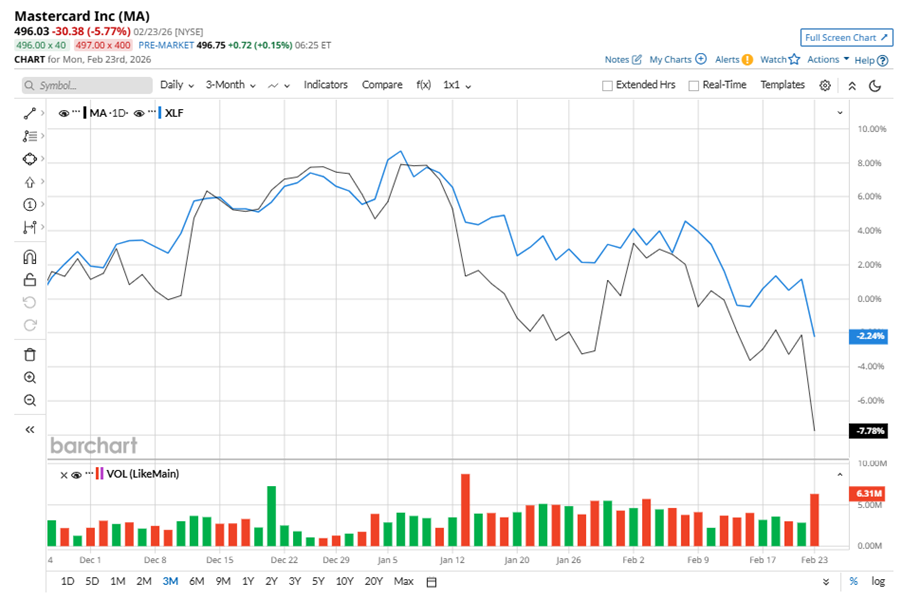Select the trend line drawing tool
The height and width of the screenshot is (601, 902).
tap(29, 113)
